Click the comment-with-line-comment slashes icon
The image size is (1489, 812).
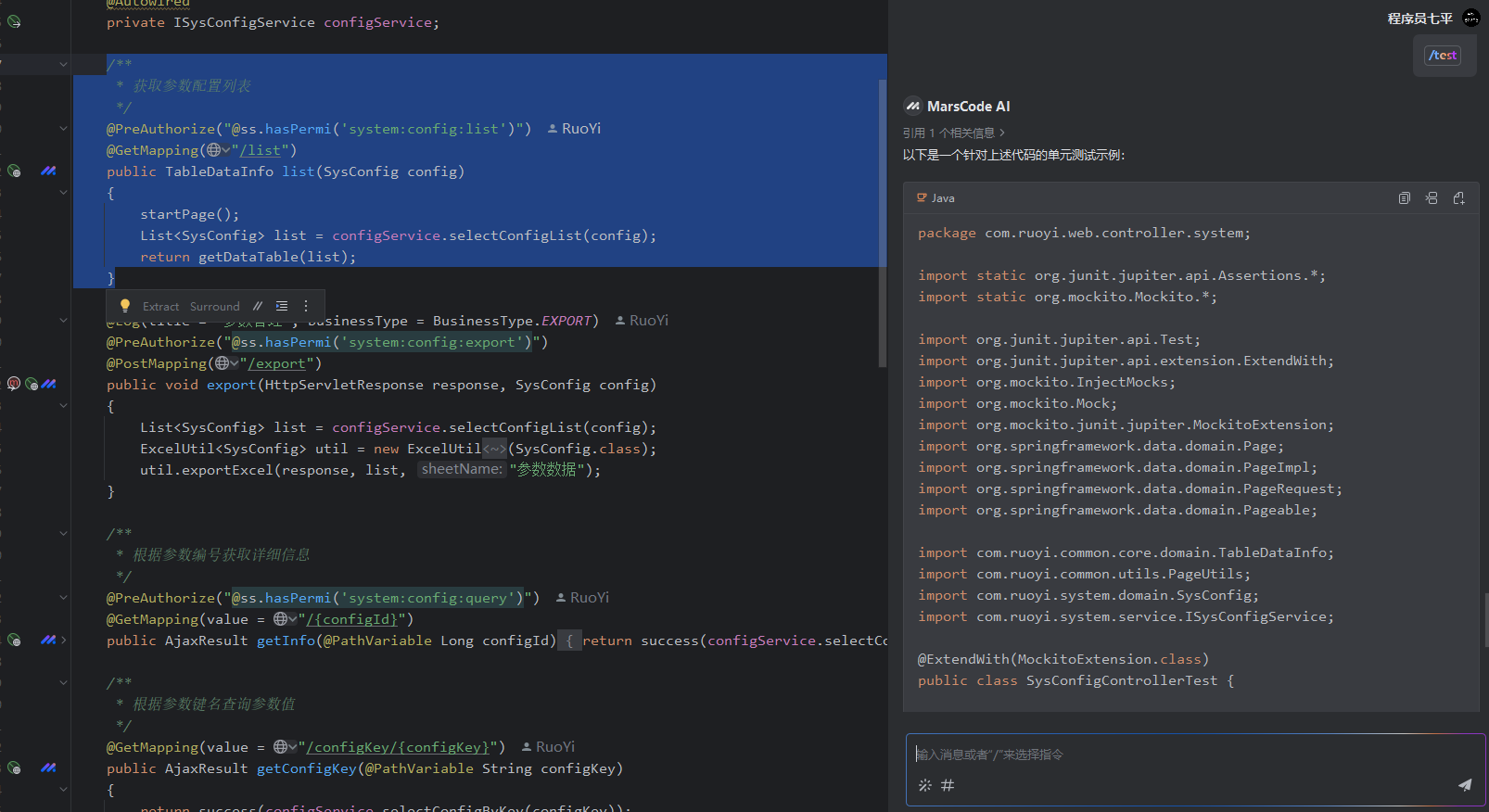pyautogui.click(x=258, y=306)
